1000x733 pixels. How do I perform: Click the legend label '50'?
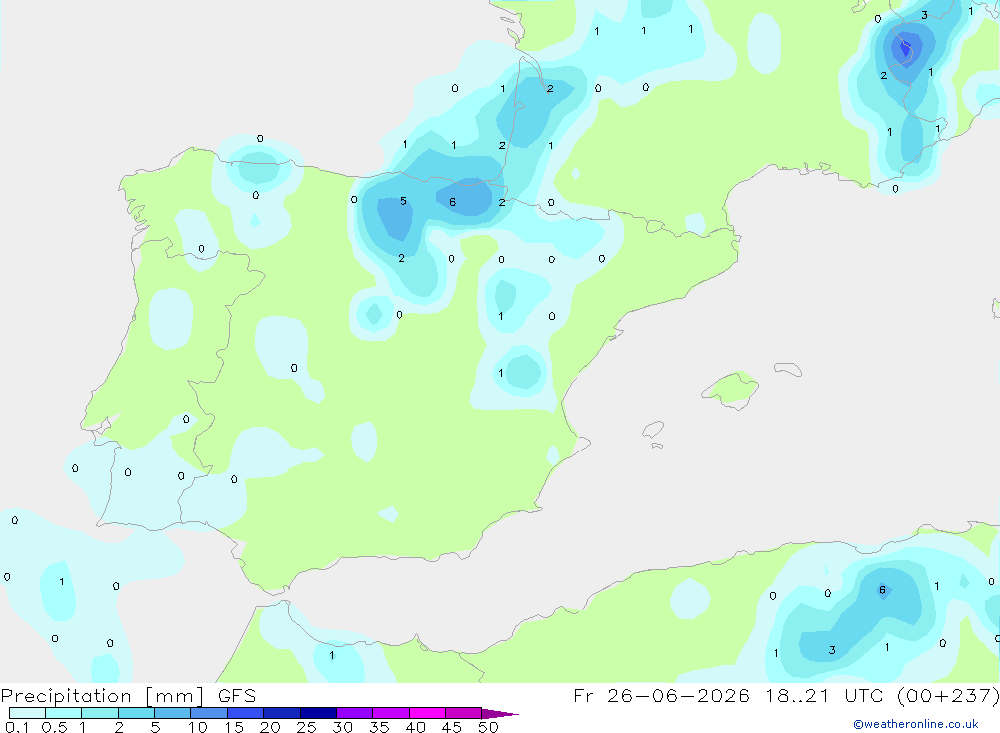point(488,727)
